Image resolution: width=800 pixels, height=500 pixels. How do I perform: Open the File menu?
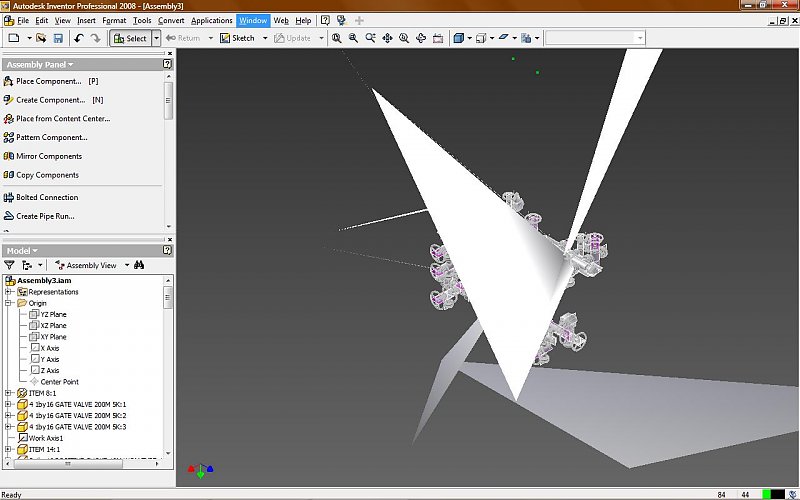23,20
